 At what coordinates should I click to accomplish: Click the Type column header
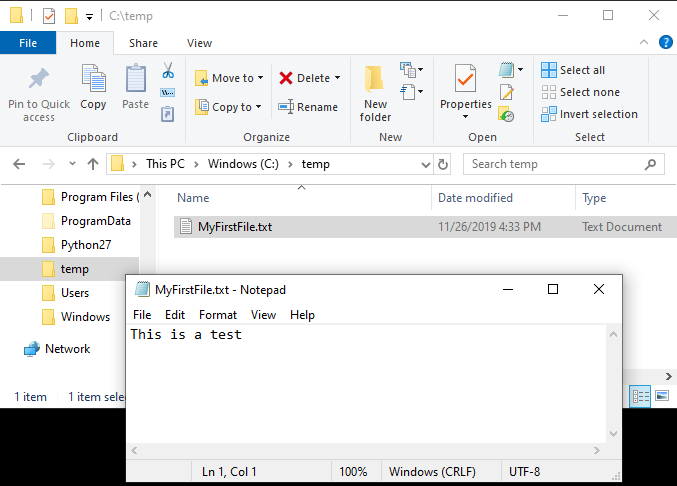point(626,198)
